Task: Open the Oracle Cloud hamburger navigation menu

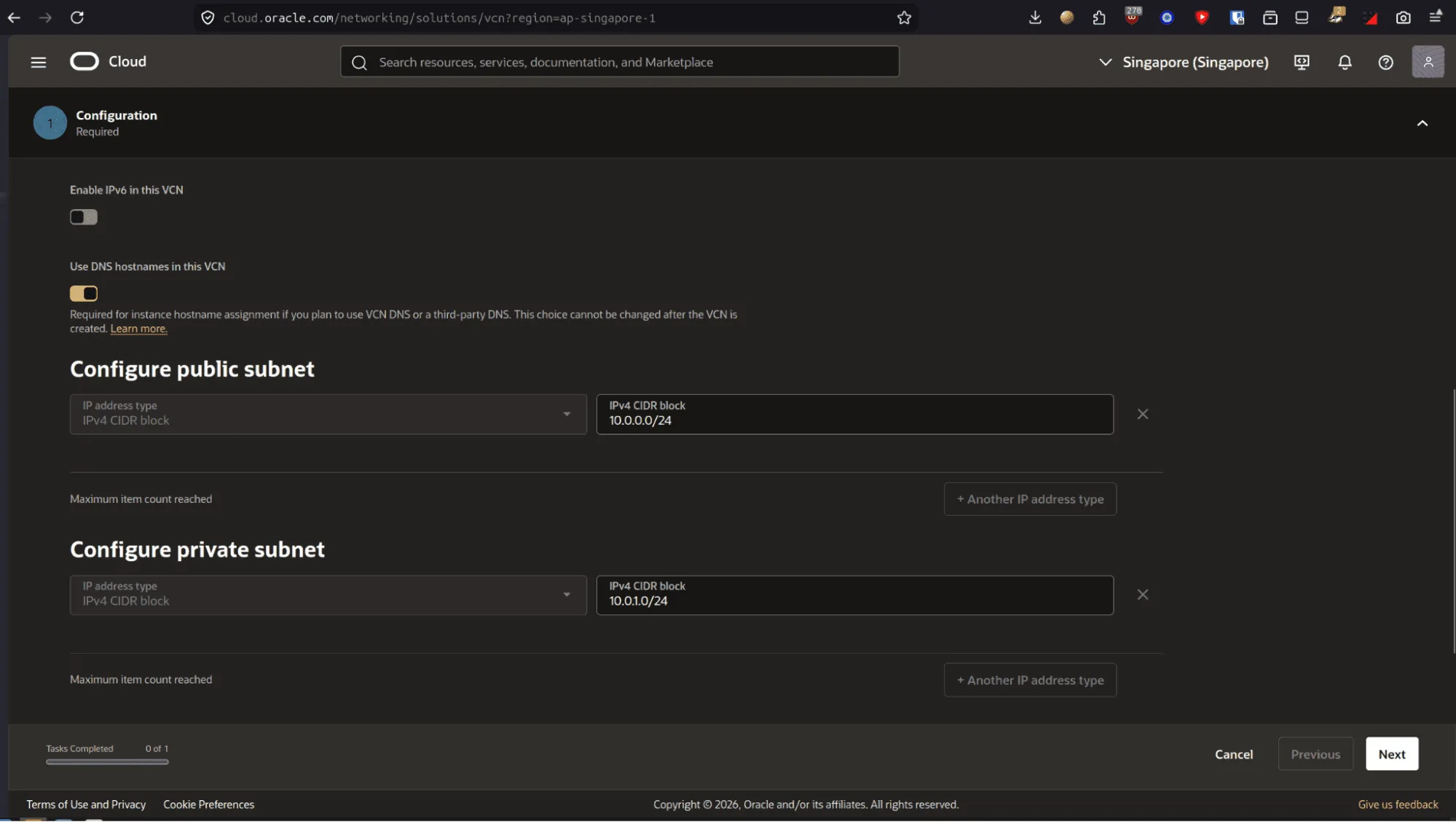Action: (x=39, y=63)
